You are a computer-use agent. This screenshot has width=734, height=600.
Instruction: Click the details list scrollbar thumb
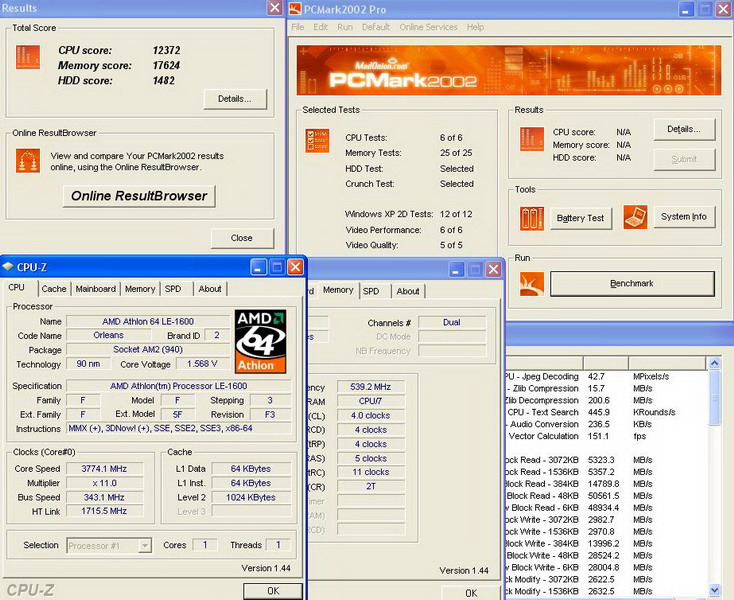pos(714,398)
